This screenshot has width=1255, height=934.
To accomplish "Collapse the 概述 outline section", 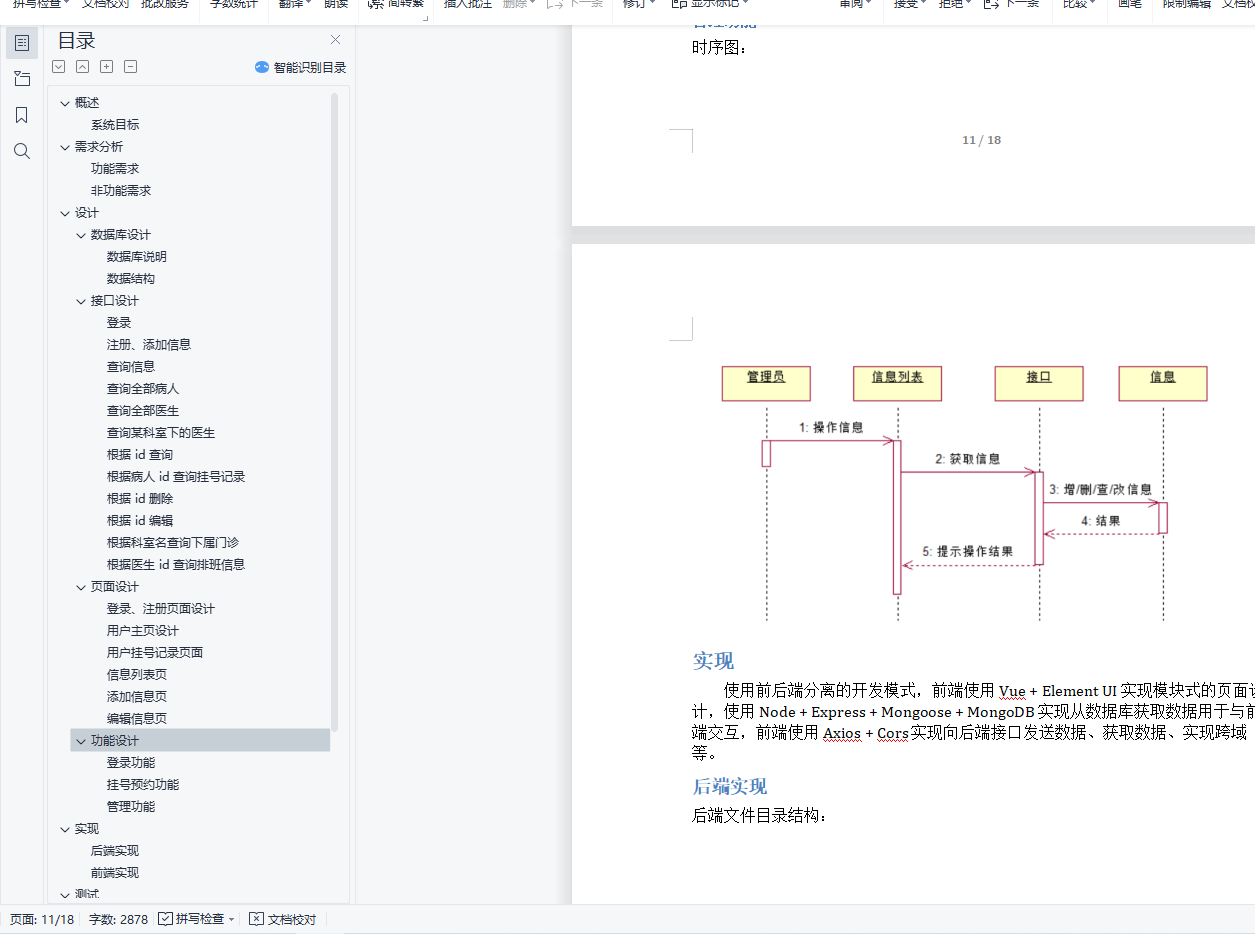I will pos(65,103).
